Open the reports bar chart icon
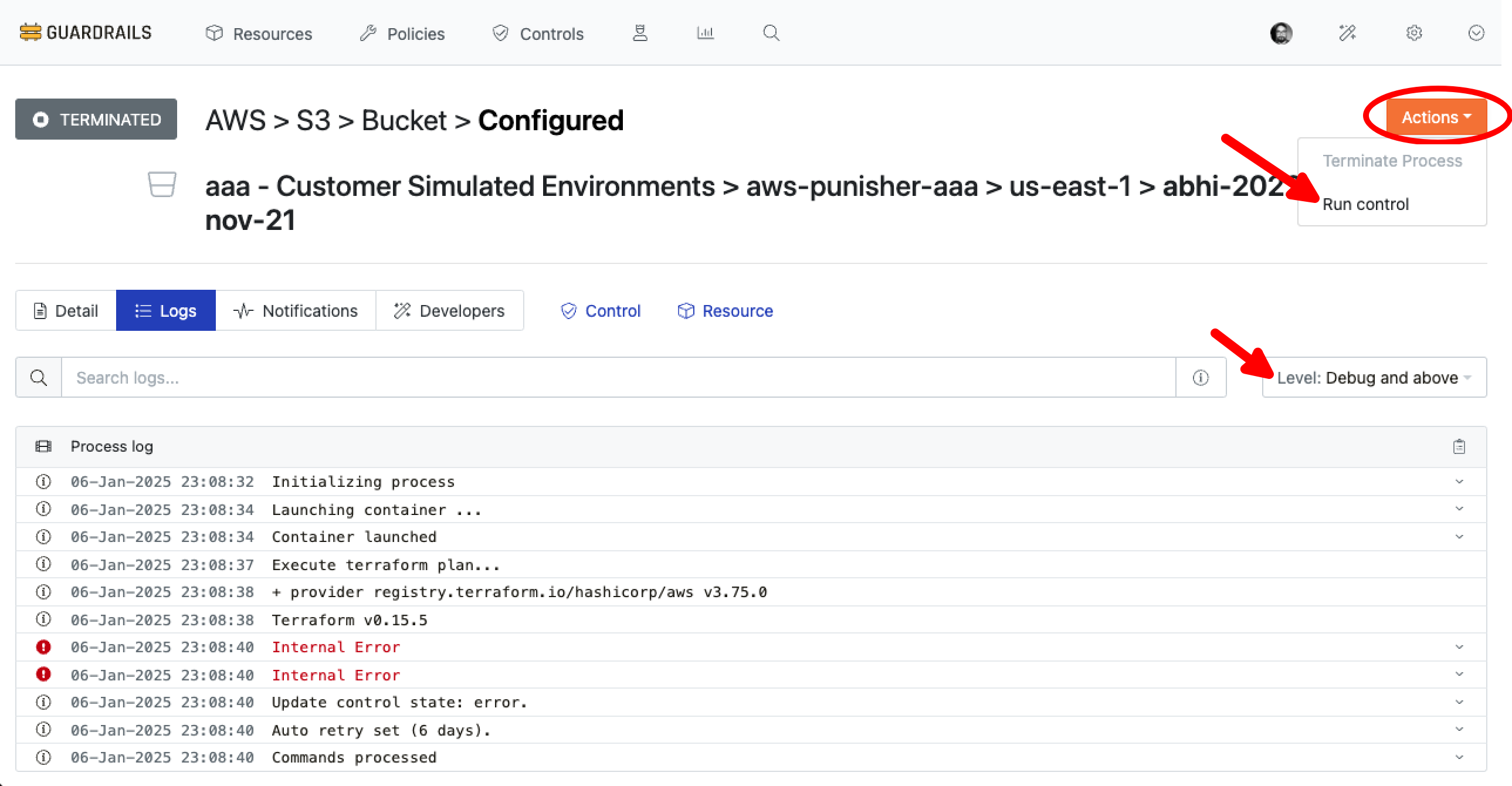The image size is (1512, 786). coord(705,33)
